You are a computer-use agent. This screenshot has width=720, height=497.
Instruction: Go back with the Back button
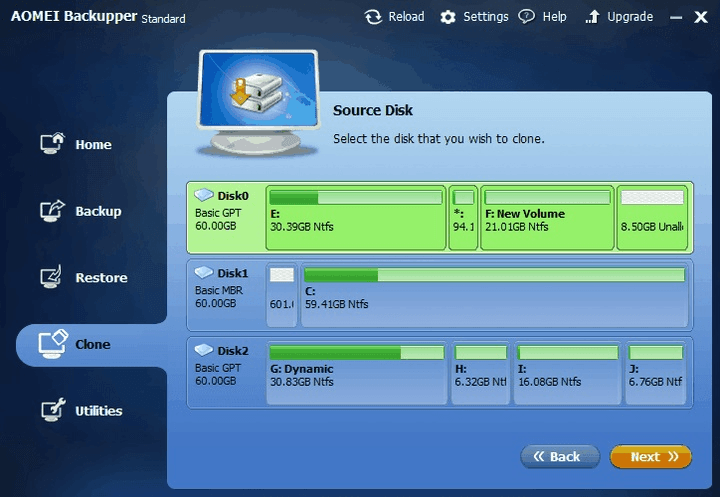pos(560,457)
